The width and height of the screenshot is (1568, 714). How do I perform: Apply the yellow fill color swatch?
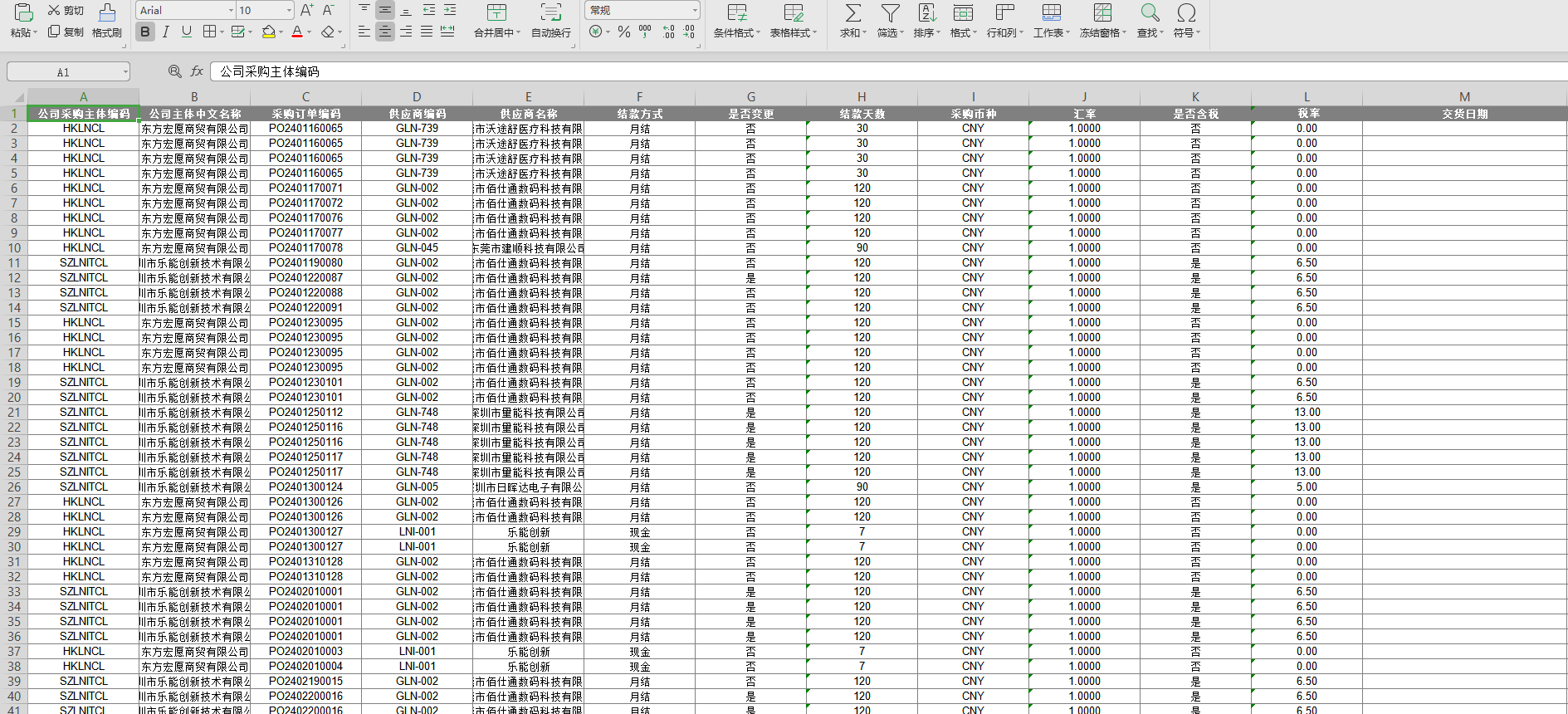(x=268, y=32)
